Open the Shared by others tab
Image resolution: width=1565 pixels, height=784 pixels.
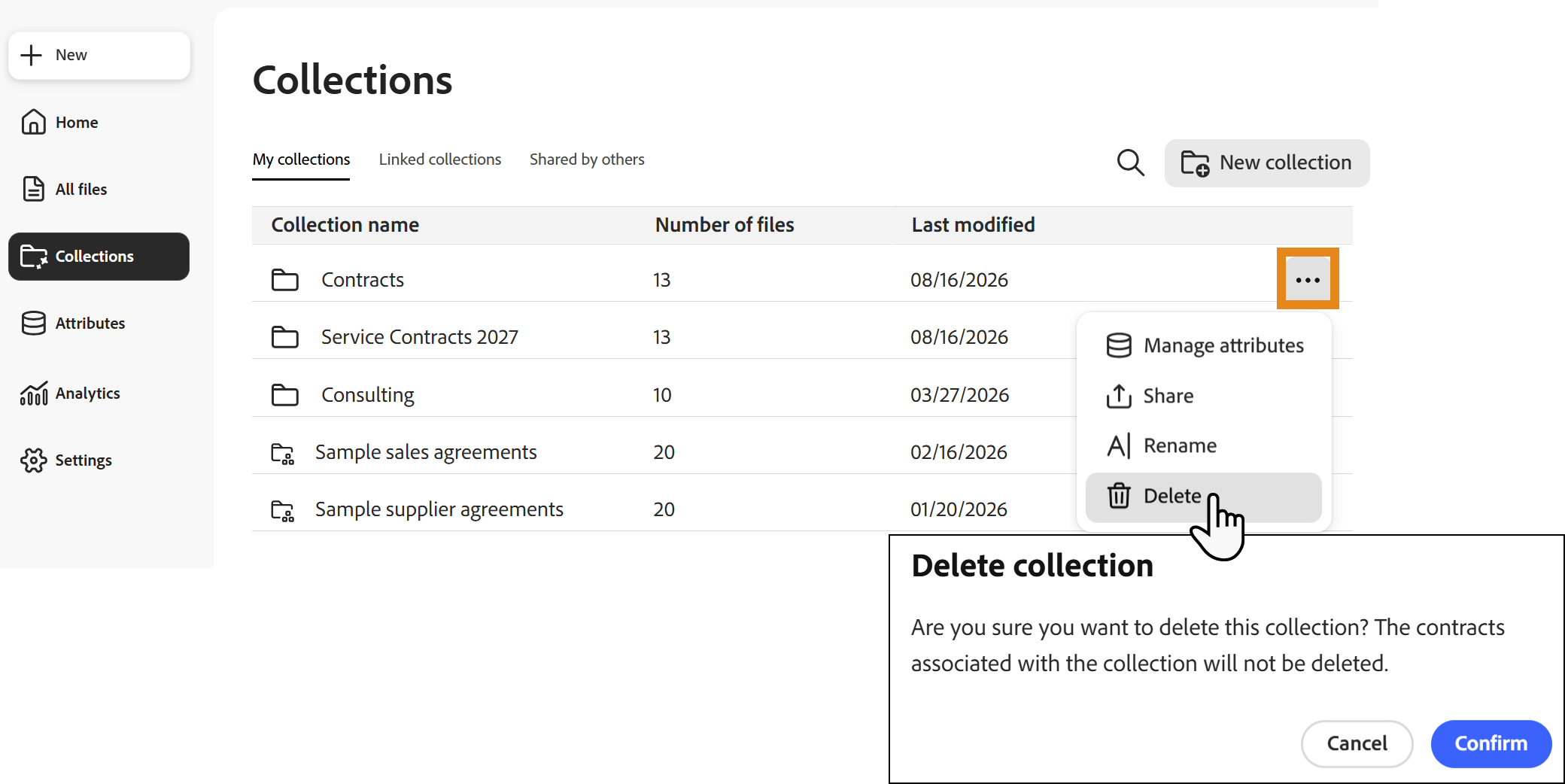click(x=587, y=160)
